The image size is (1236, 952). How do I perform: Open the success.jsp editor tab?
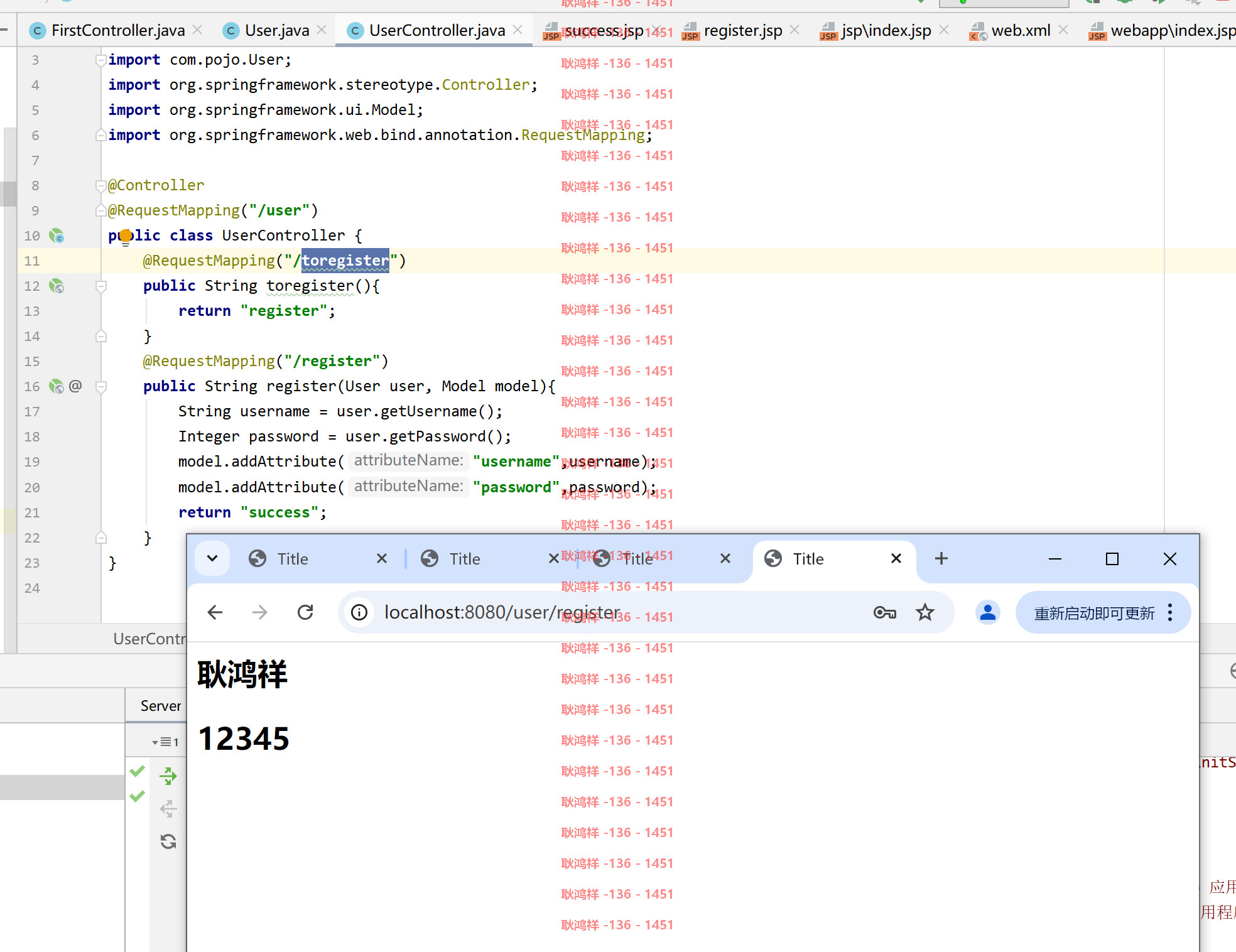tap(603, 30)
